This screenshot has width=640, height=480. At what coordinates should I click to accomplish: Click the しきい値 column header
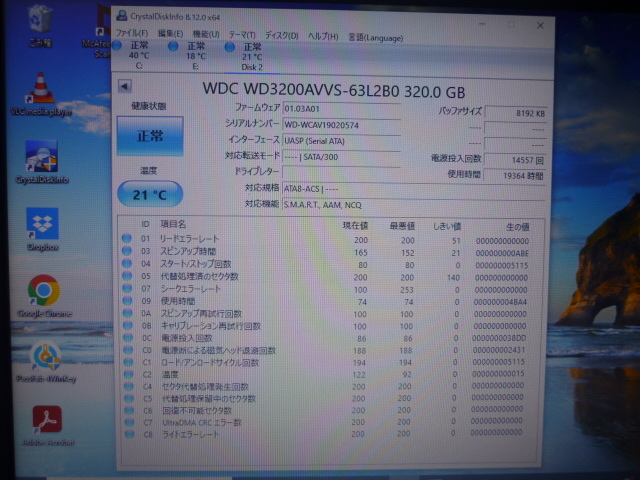pos(447,226)
